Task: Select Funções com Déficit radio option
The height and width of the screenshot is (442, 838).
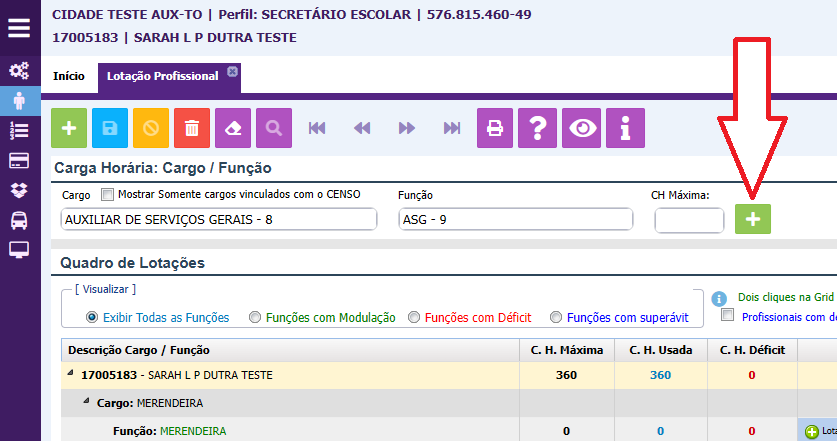Action: [x=414, y=317]
